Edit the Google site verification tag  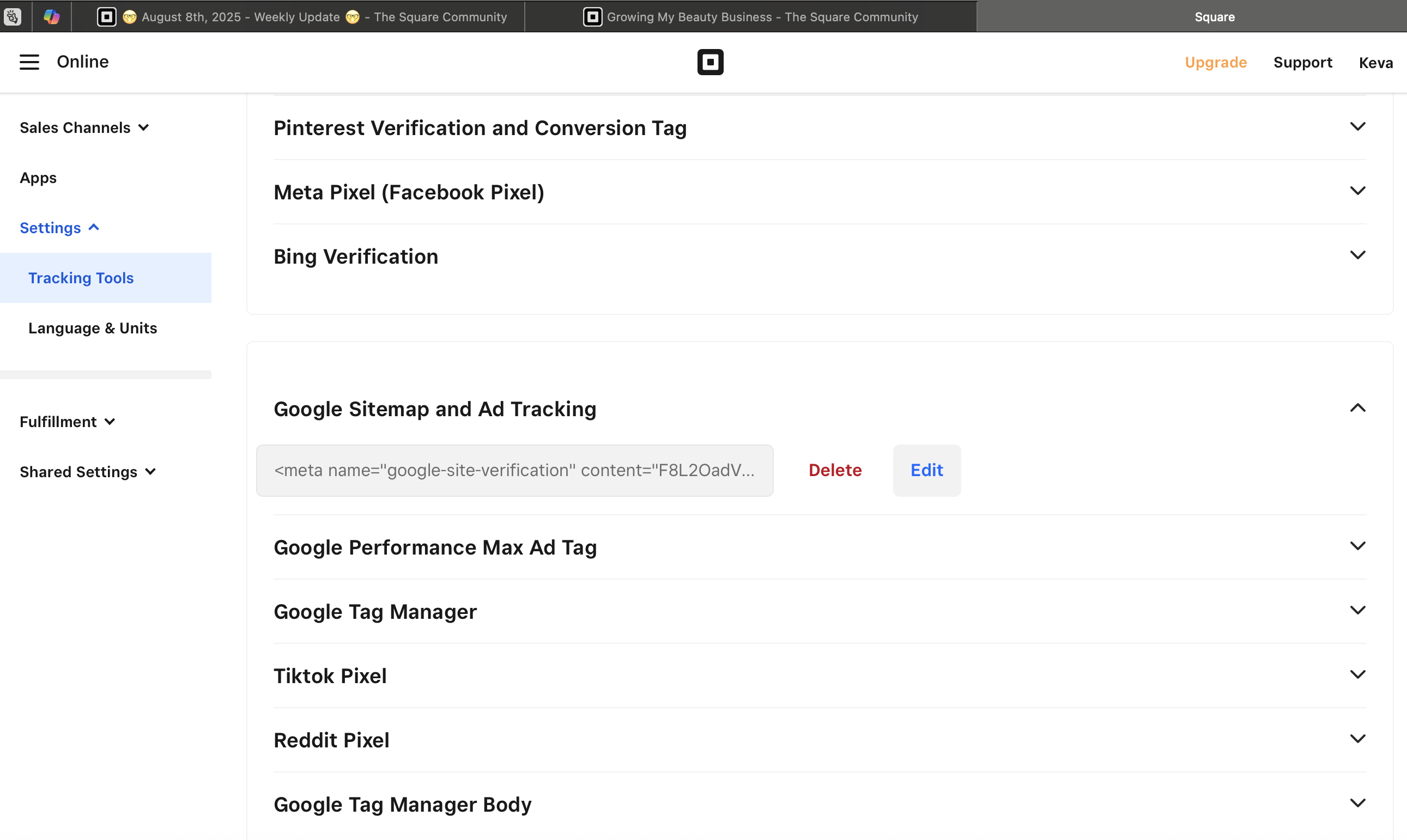[x=926, y=470]
